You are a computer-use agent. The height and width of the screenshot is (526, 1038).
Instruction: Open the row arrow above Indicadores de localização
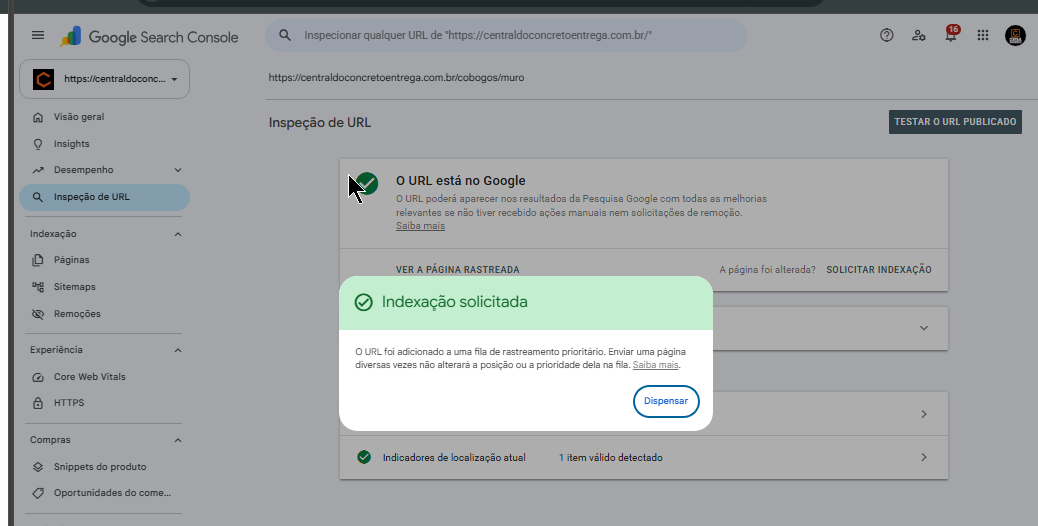tap(924, 414)
